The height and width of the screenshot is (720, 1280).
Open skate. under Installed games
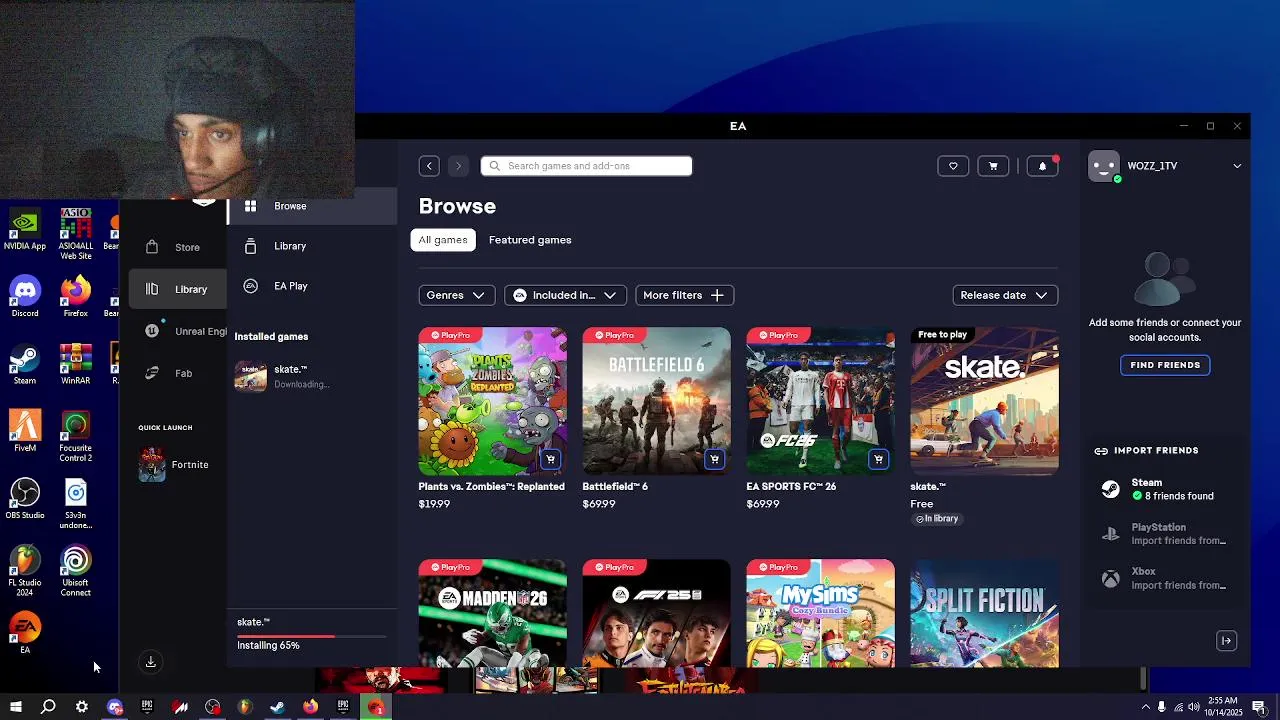click(x=312, y=376)
